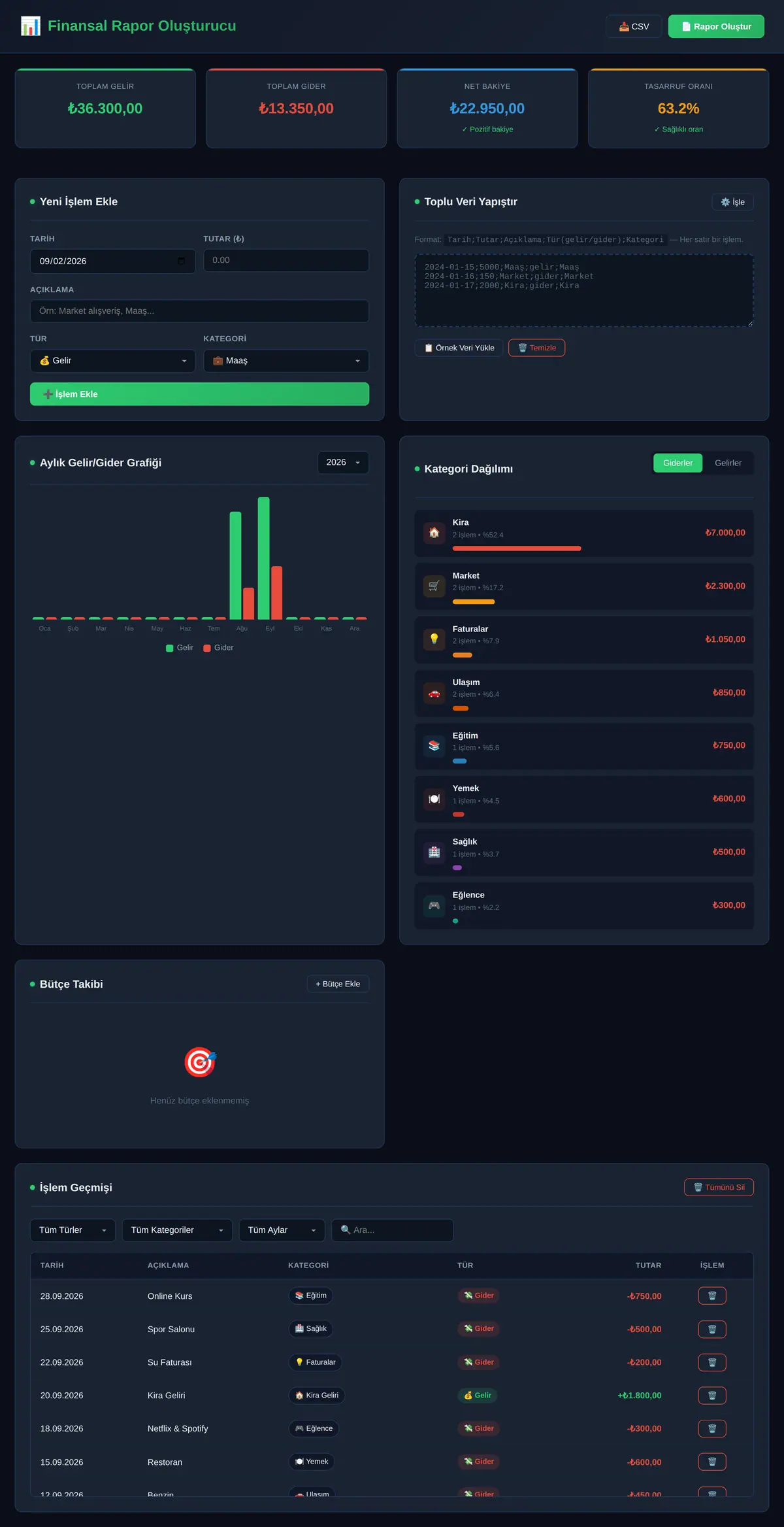Click the Market yellow progress bar
Screen dimensions: 784x1527
[474, 601]
